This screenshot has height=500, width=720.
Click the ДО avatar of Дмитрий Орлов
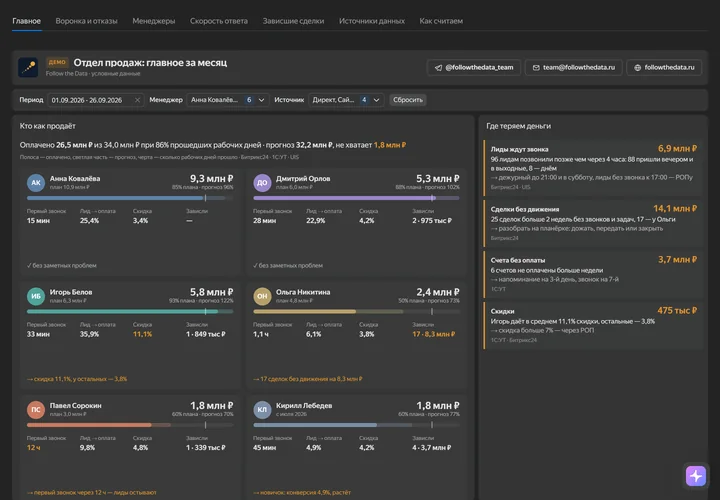point(262,183)
